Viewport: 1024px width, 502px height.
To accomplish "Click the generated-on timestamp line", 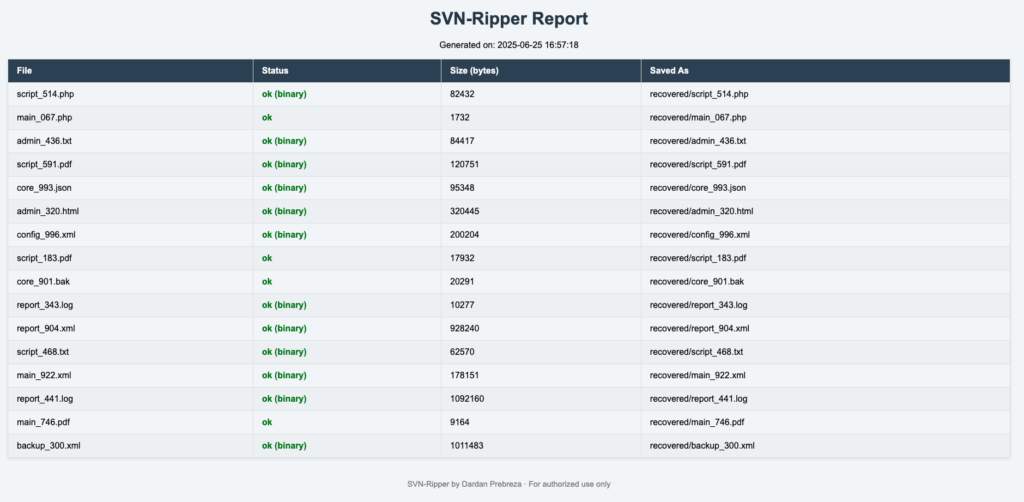I will click(x=509, y=45).
